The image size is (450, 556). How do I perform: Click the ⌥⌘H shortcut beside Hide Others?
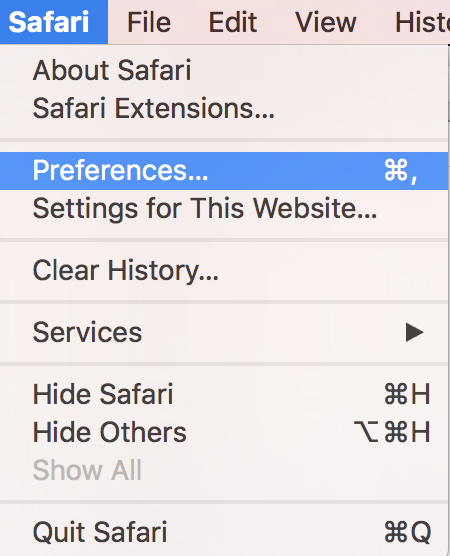(392, 432)
